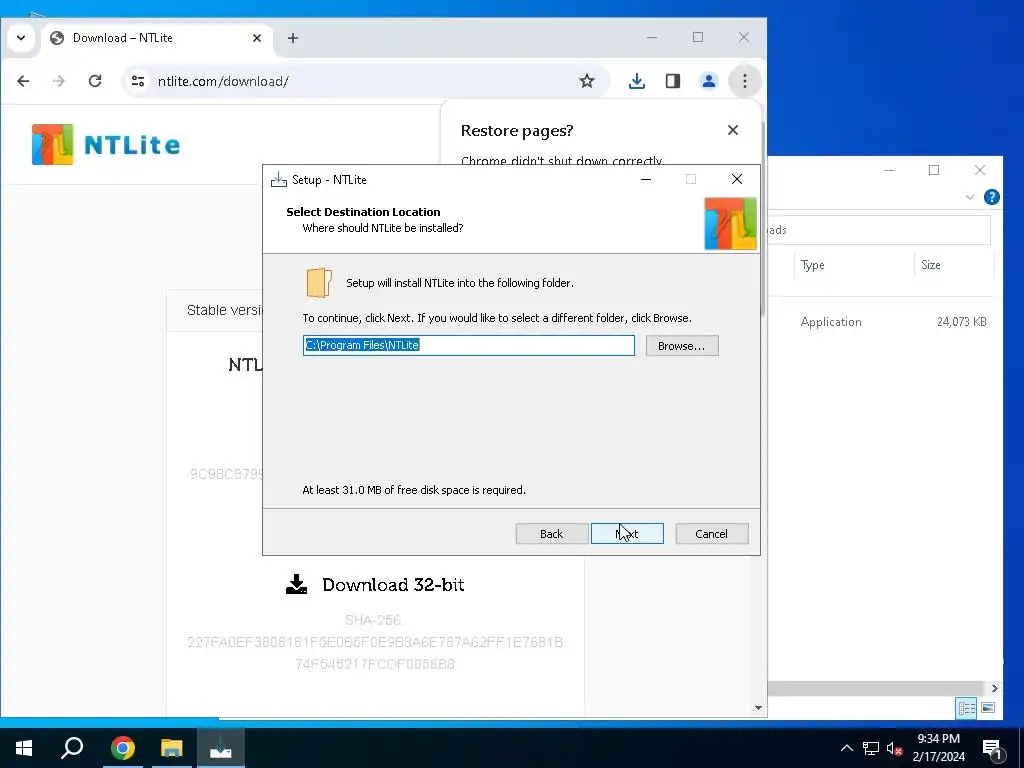Open a new Chrome tab
This screenshot has height=768, width=1024.
pyautogui.click(x=293, y=38)
